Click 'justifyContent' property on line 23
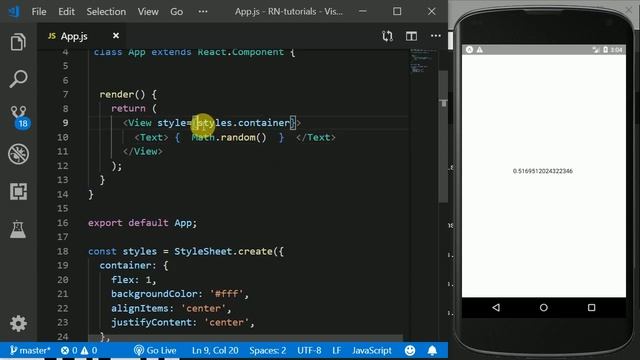The width and height of the screenshot is (640, 360). click(151, 322)
